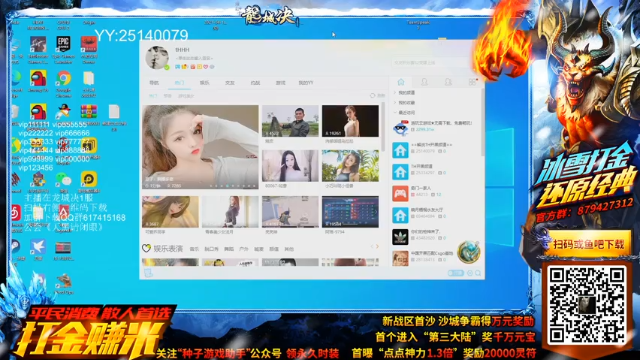Click the recent channel list scrollbar
Screen dimensions: 640x360
(483, 122)
